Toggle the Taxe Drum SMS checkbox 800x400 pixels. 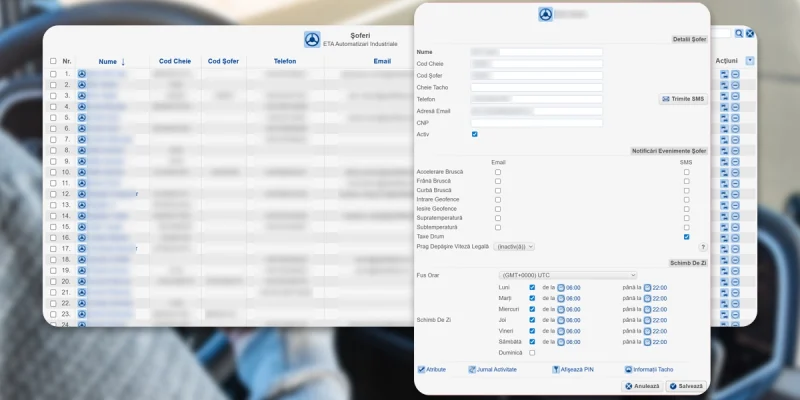[686, 237]
